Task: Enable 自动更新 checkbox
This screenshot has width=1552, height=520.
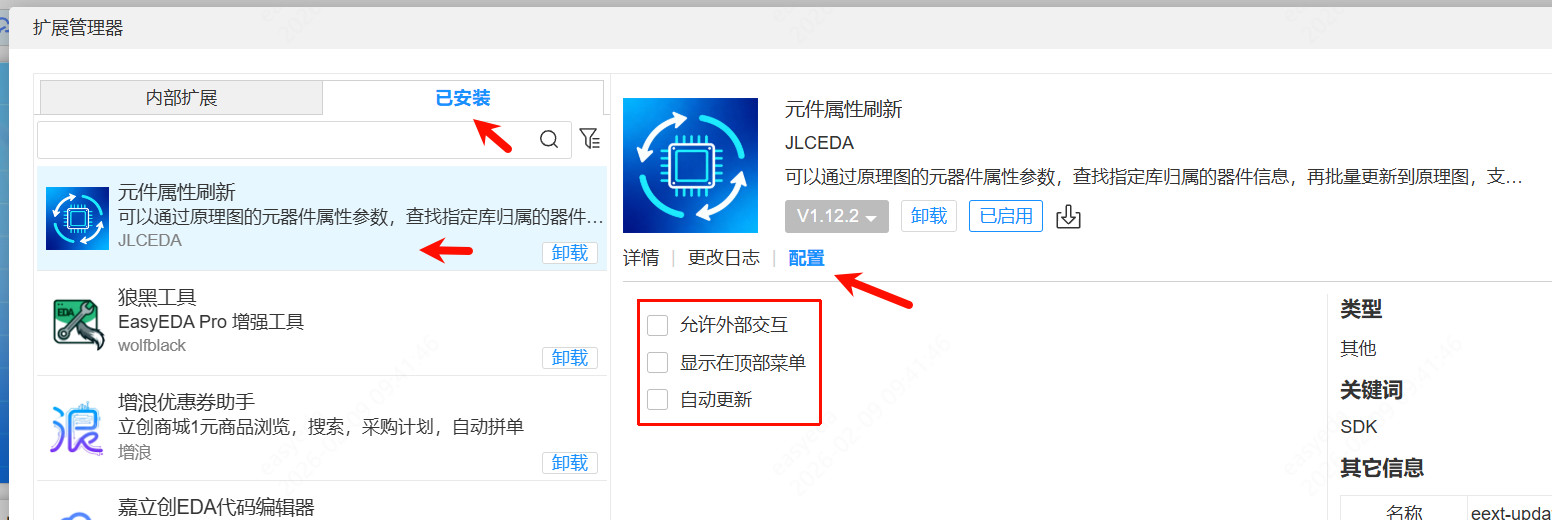Action: [x=657, y=400]
